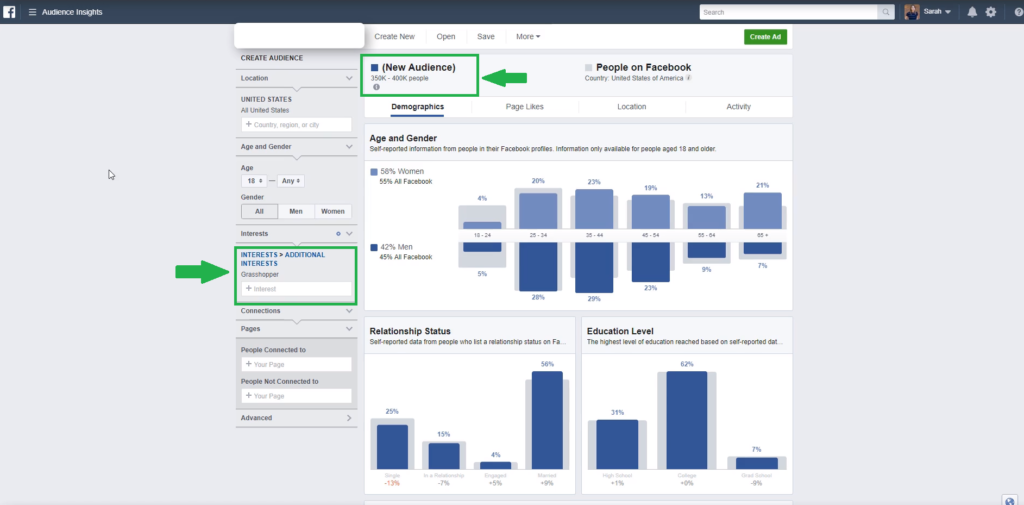Collapse the Pages section

[349, 329]
